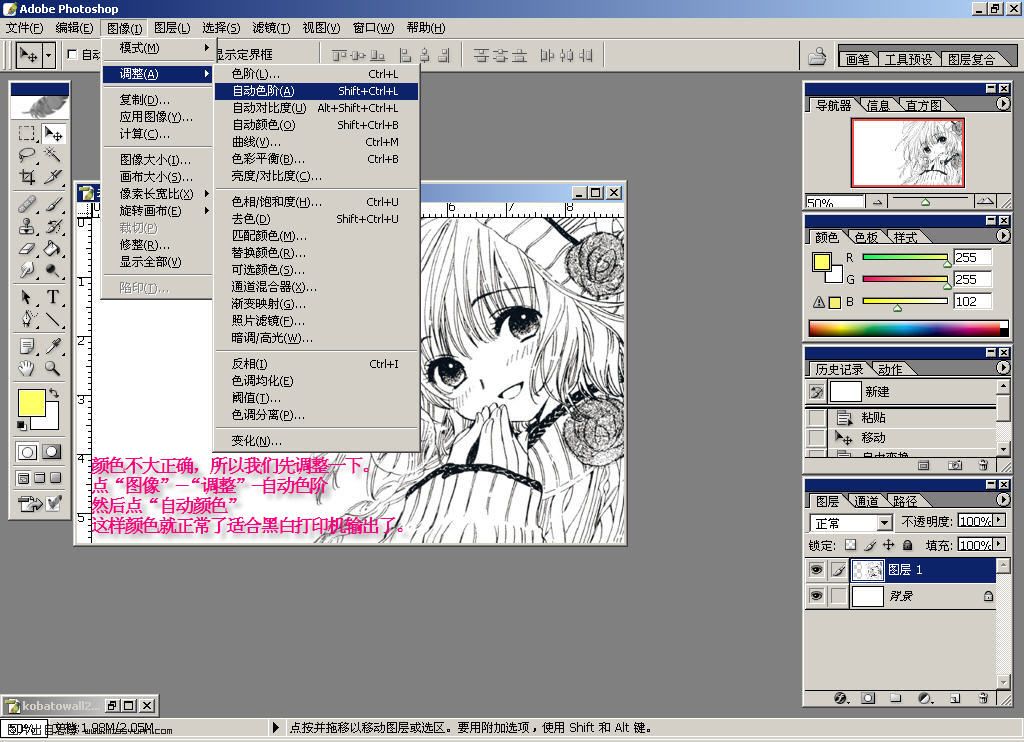Toggle visibility of 背景 layer
This screenshot has height=742, width=1024.
point(816,596)
